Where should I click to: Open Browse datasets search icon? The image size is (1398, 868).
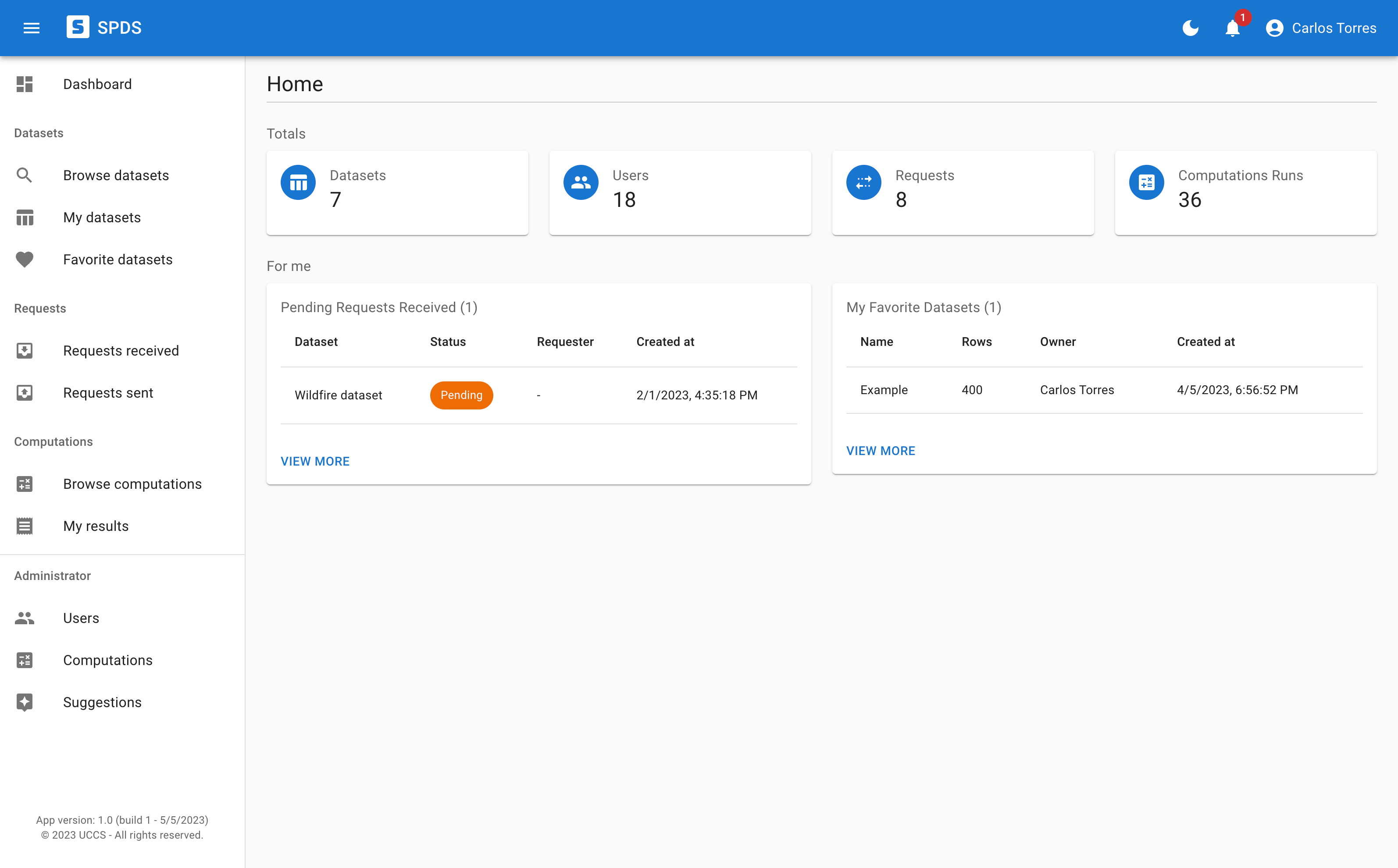(x=25, y=175)
